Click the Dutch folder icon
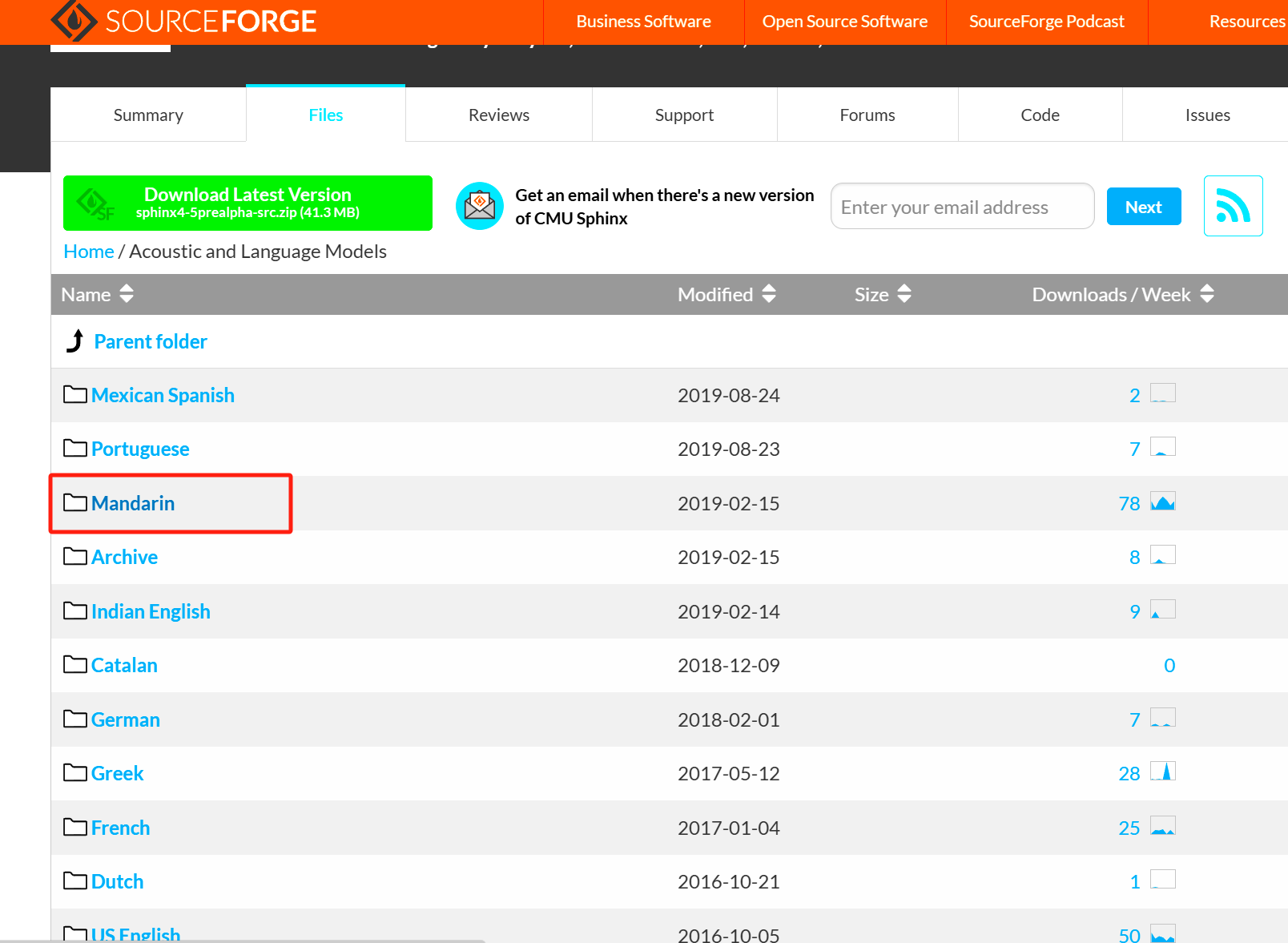The width and height of the screenshot is (1288, 943). tap(75, 881)
